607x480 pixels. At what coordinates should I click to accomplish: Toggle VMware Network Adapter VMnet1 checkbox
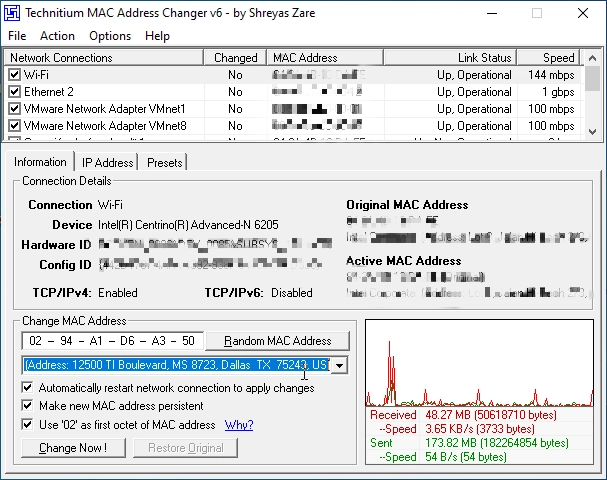click(14, 109)
